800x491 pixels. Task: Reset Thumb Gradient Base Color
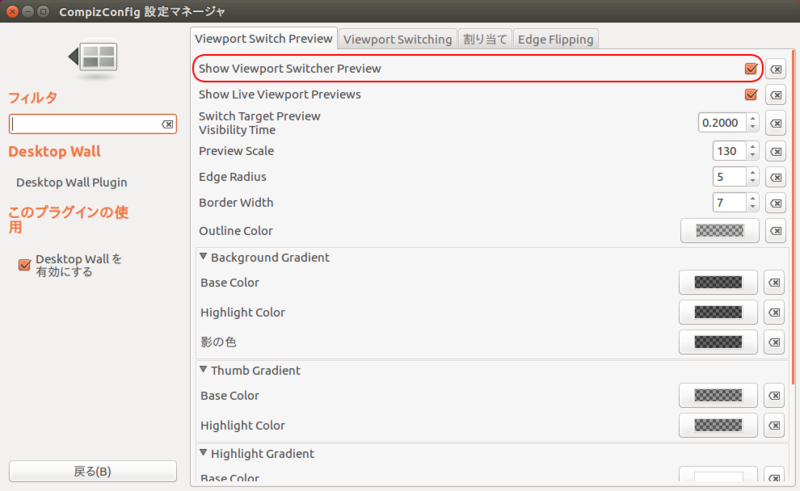pos(774,395)
